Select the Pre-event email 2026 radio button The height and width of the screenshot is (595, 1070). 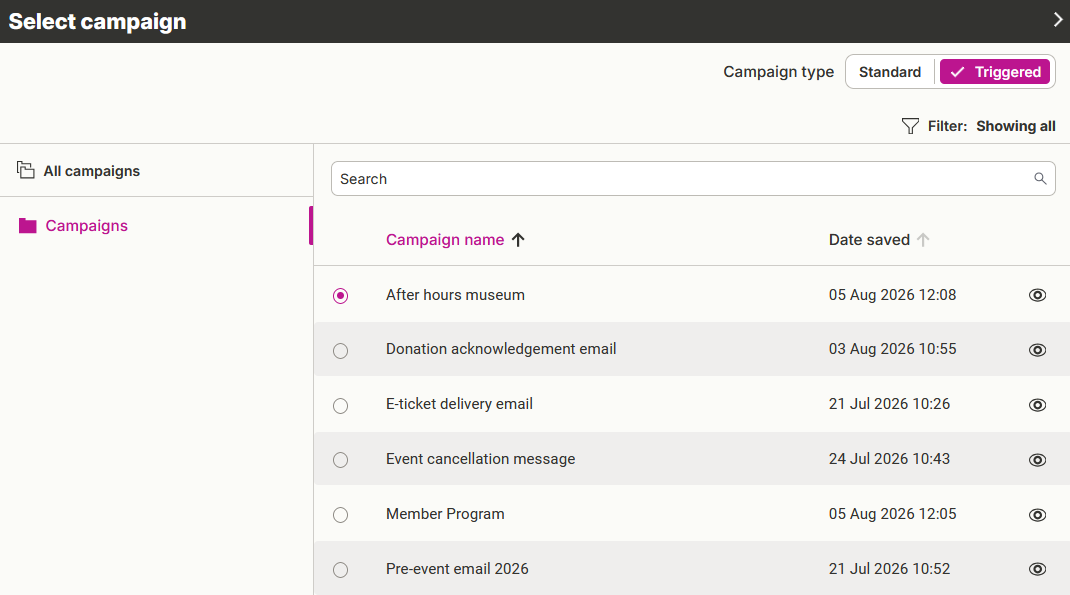(341, 570)
